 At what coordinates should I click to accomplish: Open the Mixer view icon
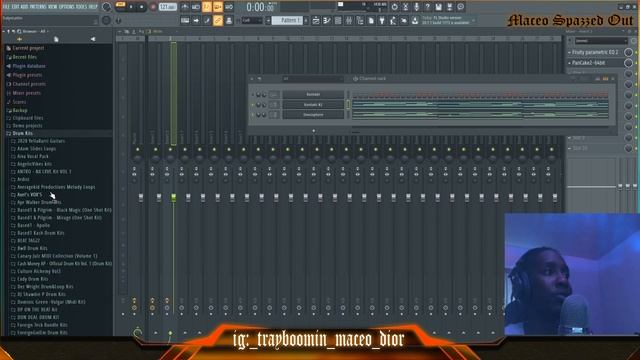[x=349, y=20]
